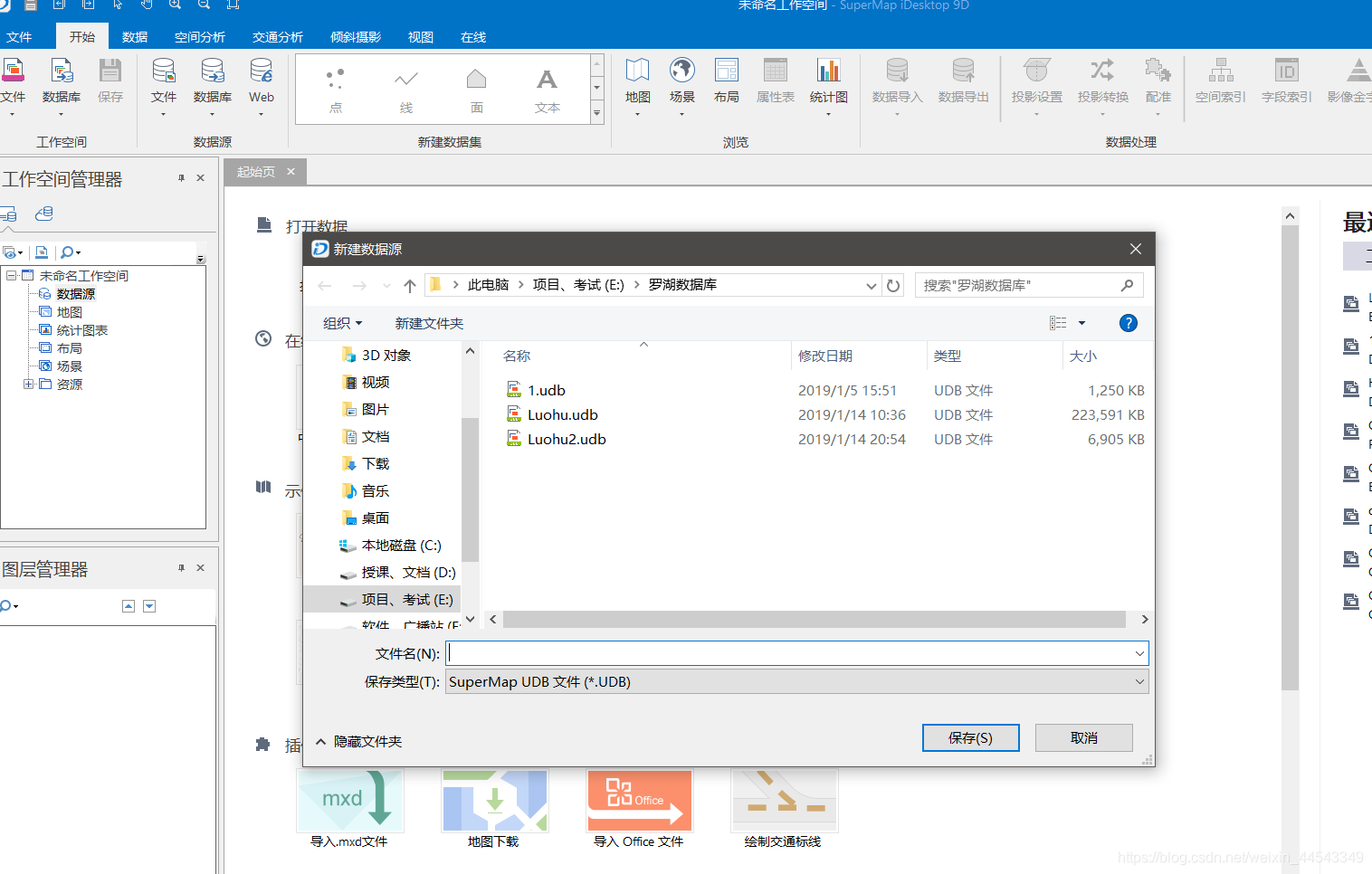1372x874 pixels.
Task: Click the 文件名 input field
Action: click(x=797, y=653)
